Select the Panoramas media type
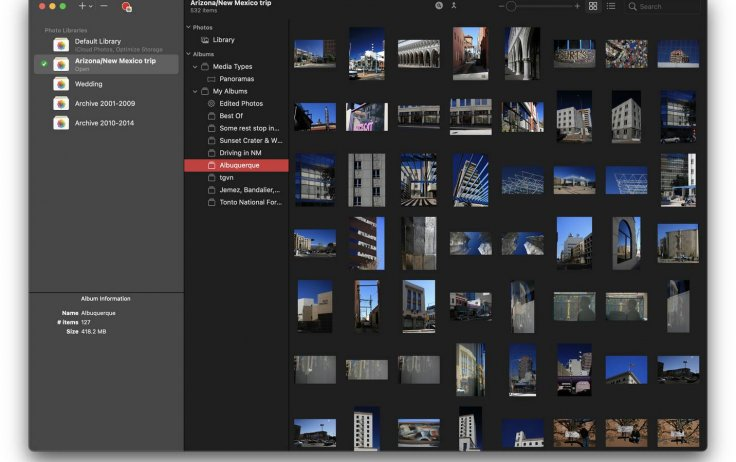This screenshot has width=736, height=462. tap(236, 78)
